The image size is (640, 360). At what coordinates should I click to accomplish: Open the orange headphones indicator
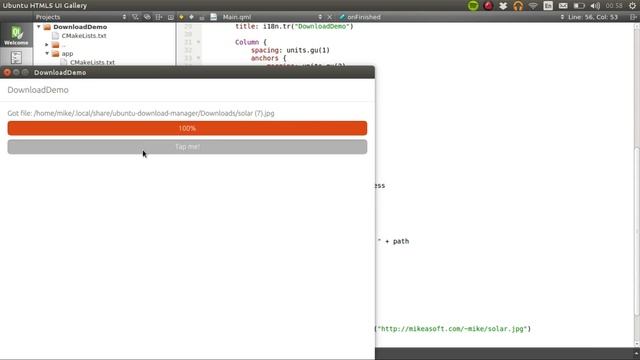518,6
